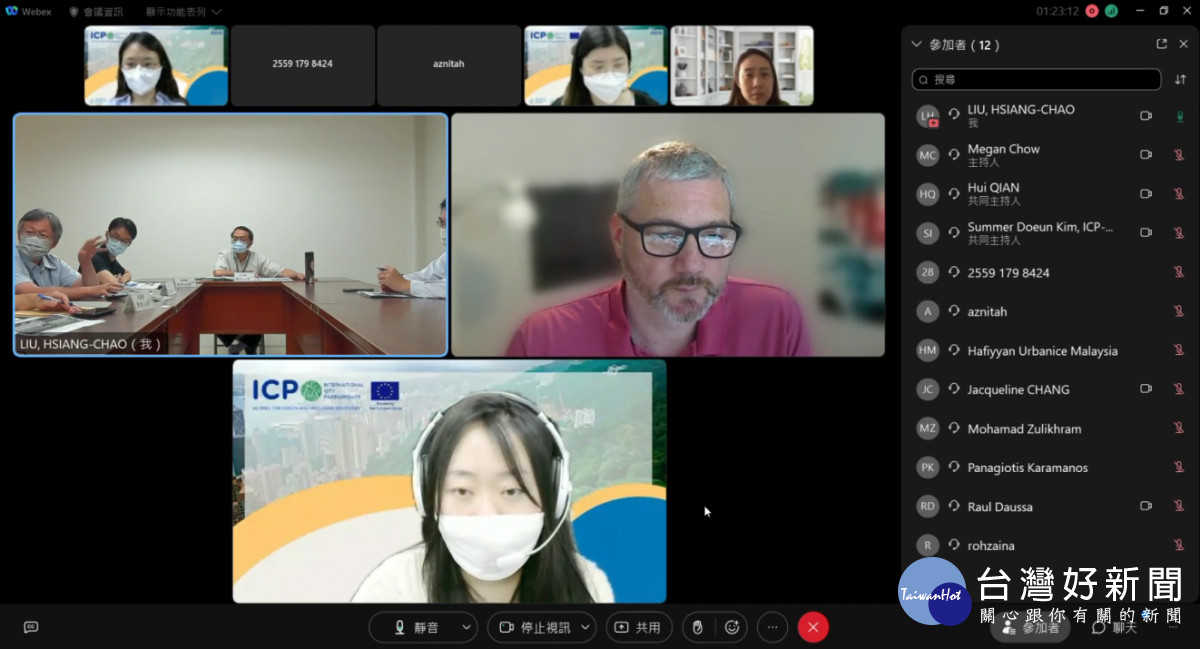Click the RD avatar for Raul Daussa

click(928, 506)
